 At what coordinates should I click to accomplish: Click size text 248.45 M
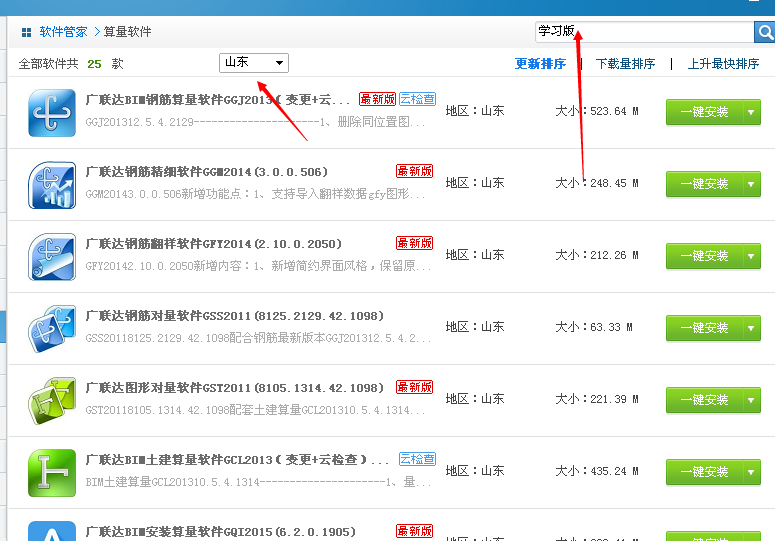[x=614, y=184]
